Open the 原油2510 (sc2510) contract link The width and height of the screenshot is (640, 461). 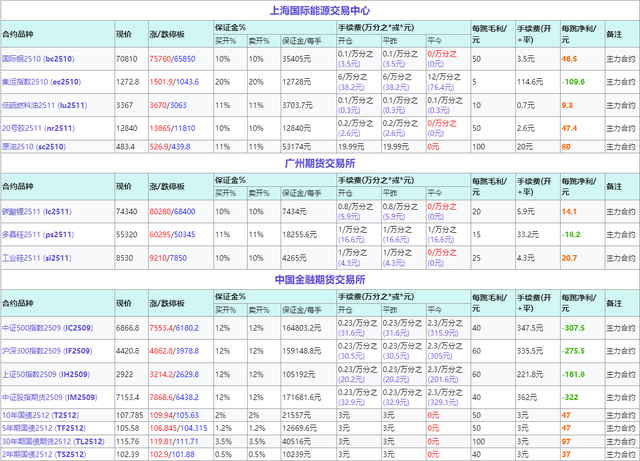click(33, 147)
